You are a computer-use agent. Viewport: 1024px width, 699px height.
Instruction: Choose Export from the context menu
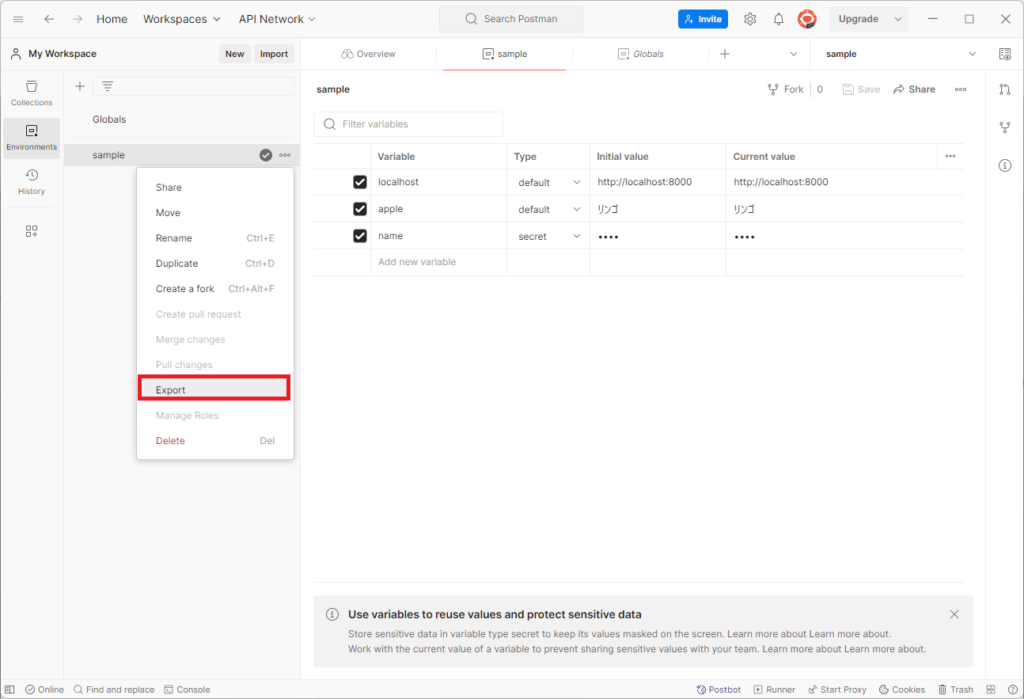pyautogui.click(x=214, y=389)
